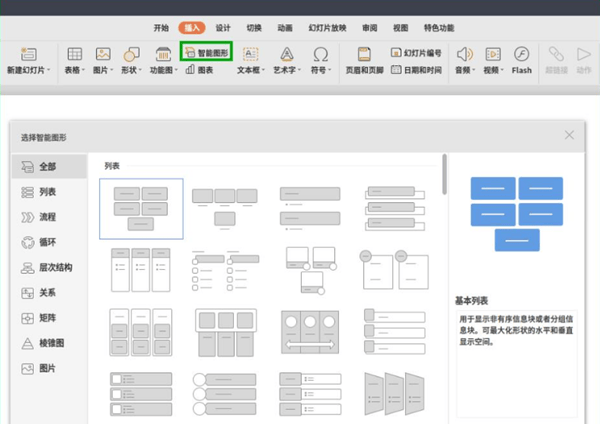Open the 幻灯片放映 tab
Viewport: 600px width, 424px height.
(328, 28)
